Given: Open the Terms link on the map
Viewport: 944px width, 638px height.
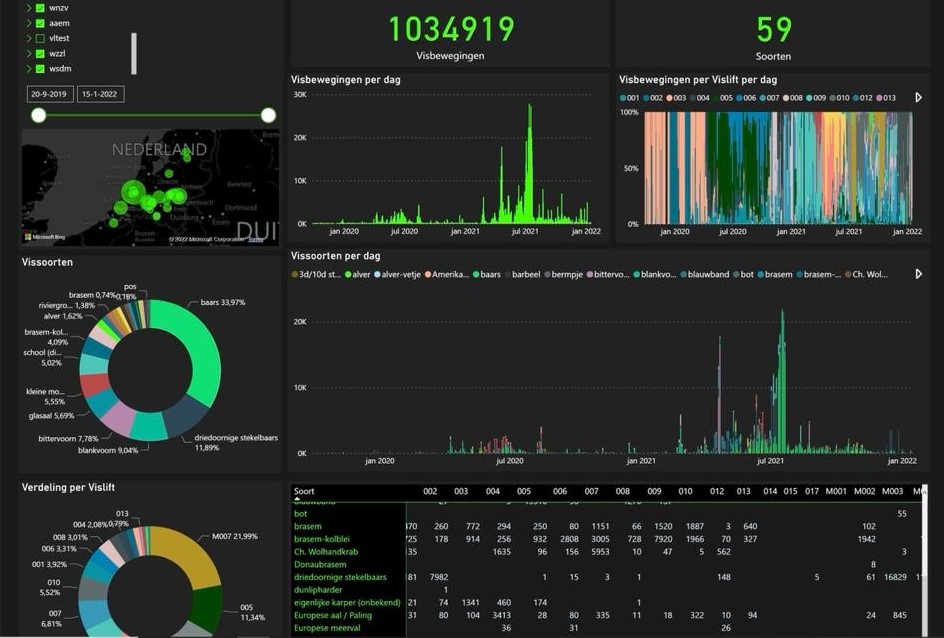Looking at the screenshot, I should point(256,240).
